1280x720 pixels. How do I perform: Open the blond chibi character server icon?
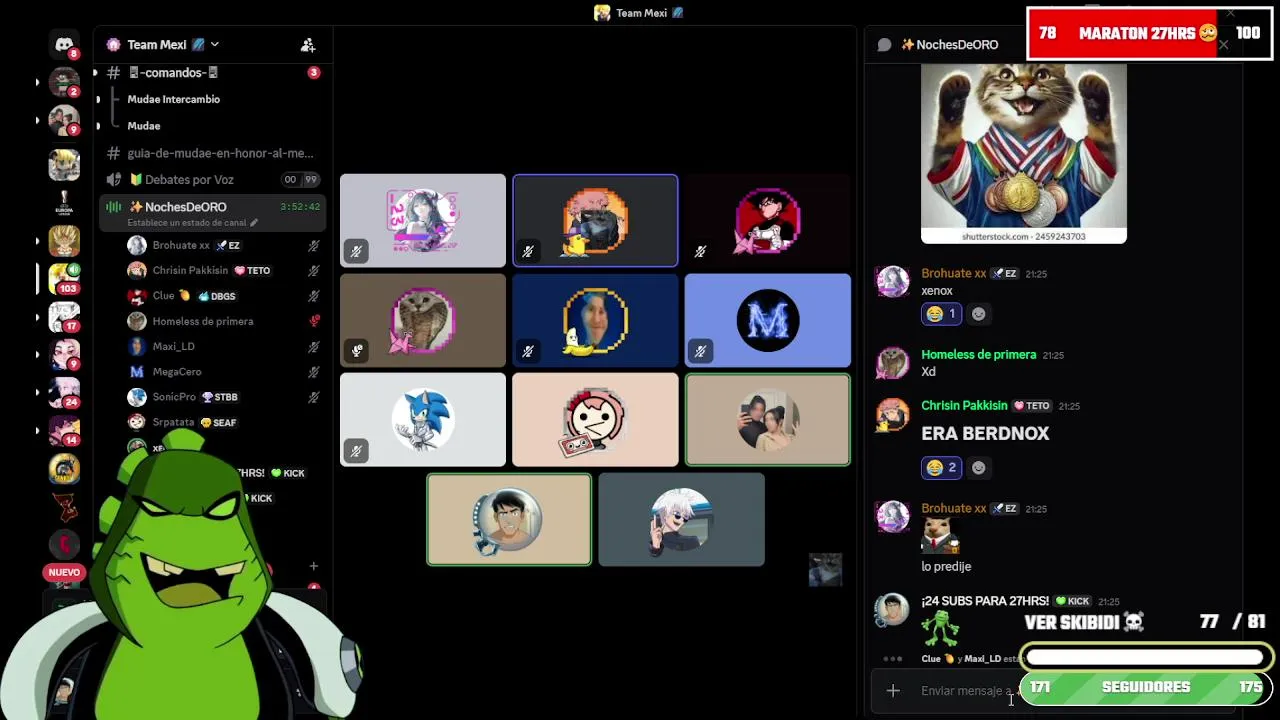64,165
